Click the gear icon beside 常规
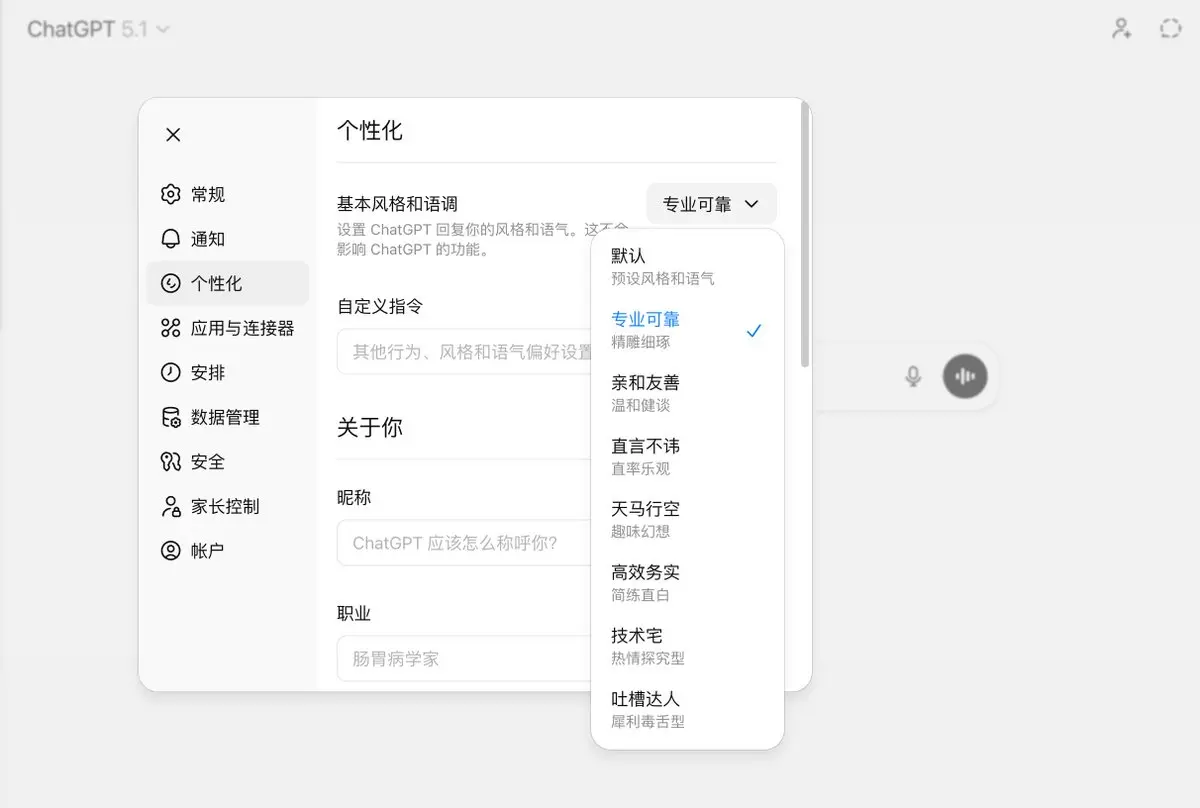This screenshot has height=808, width=1200. [171, 194]
